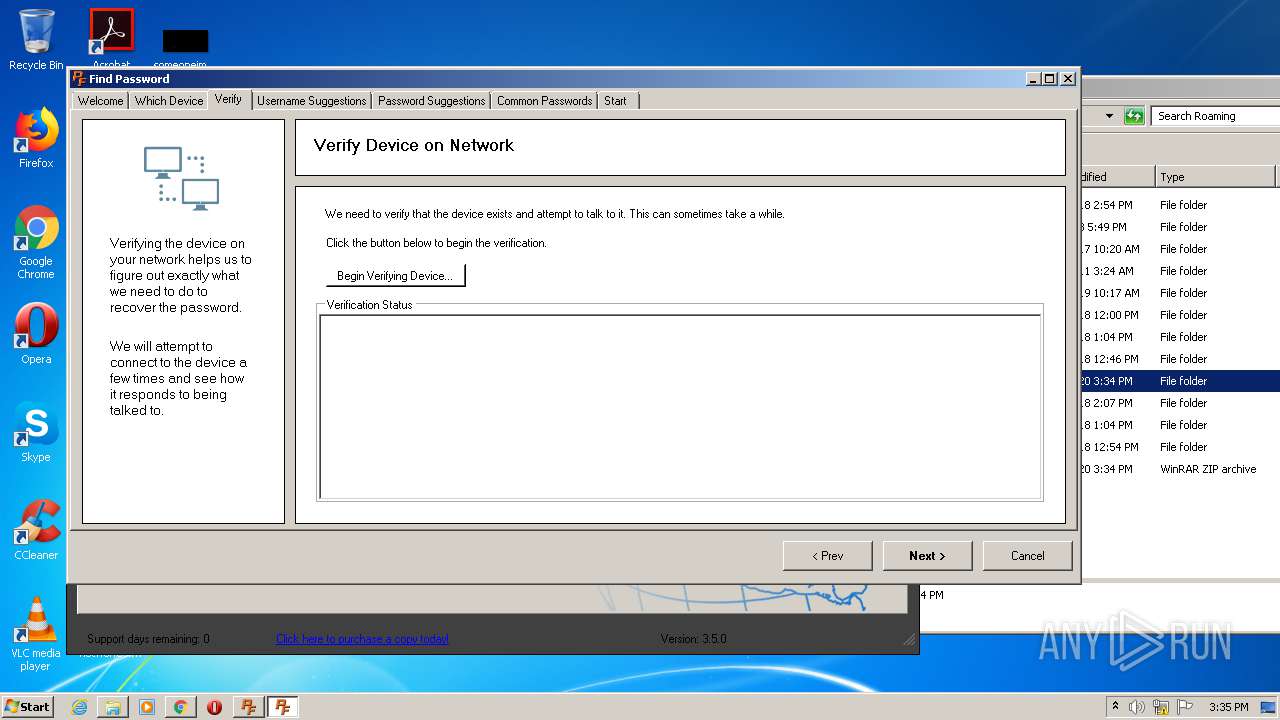Open Action Center flag icon
This screenshot has height=720, width=1280.
coord(1185,707)
